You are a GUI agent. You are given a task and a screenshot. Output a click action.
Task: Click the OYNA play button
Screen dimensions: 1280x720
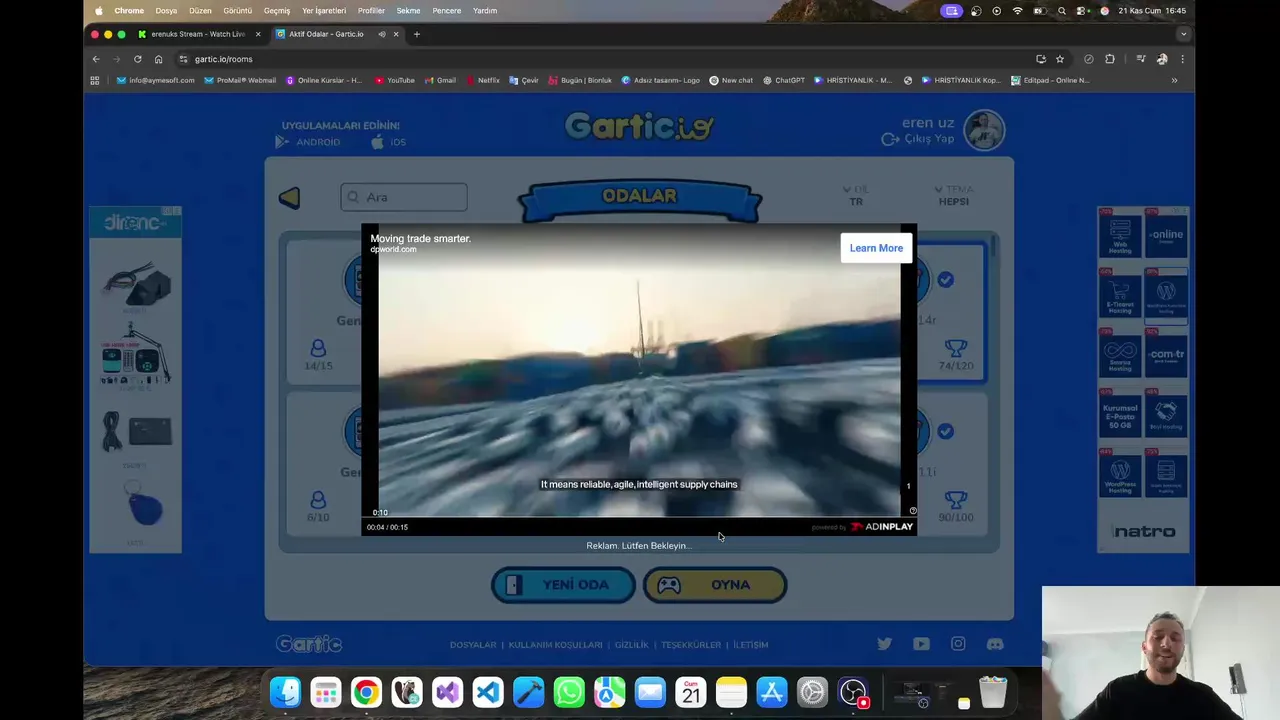[x=715, y=585]
